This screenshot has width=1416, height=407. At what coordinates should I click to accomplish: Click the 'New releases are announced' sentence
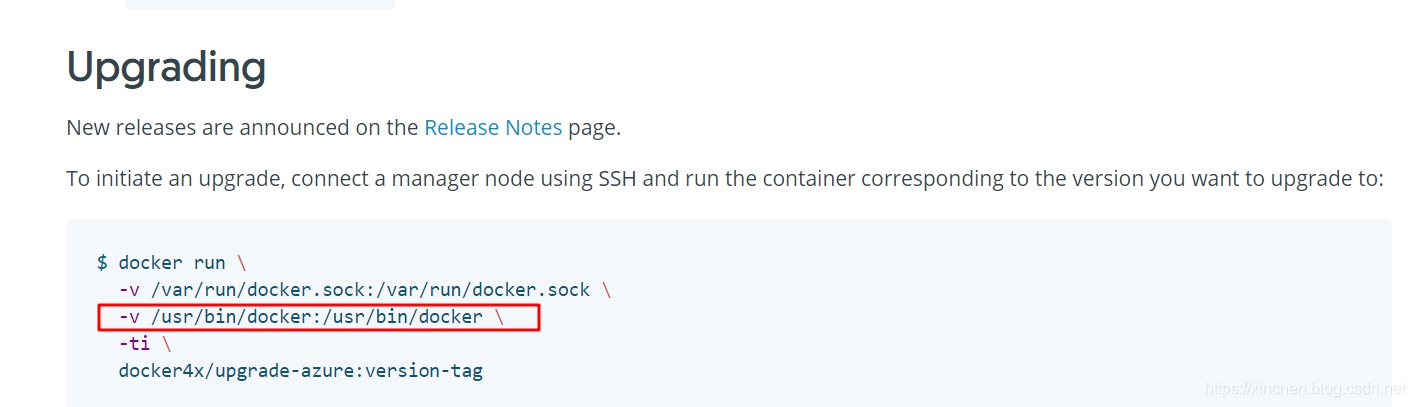click(343, 127)
